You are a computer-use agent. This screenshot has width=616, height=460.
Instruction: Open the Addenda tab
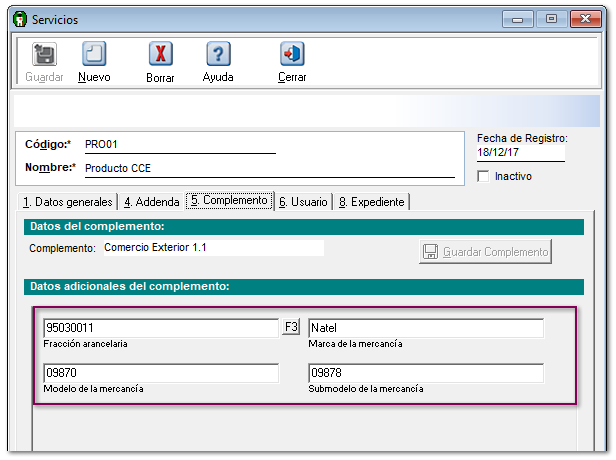(151, 202)
